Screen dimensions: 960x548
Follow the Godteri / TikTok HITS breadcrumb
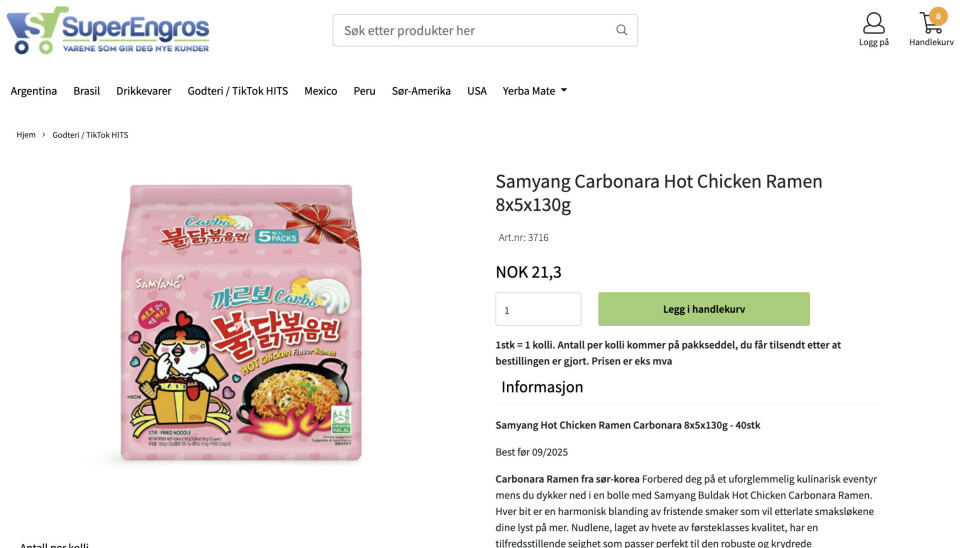pos(90,135)
